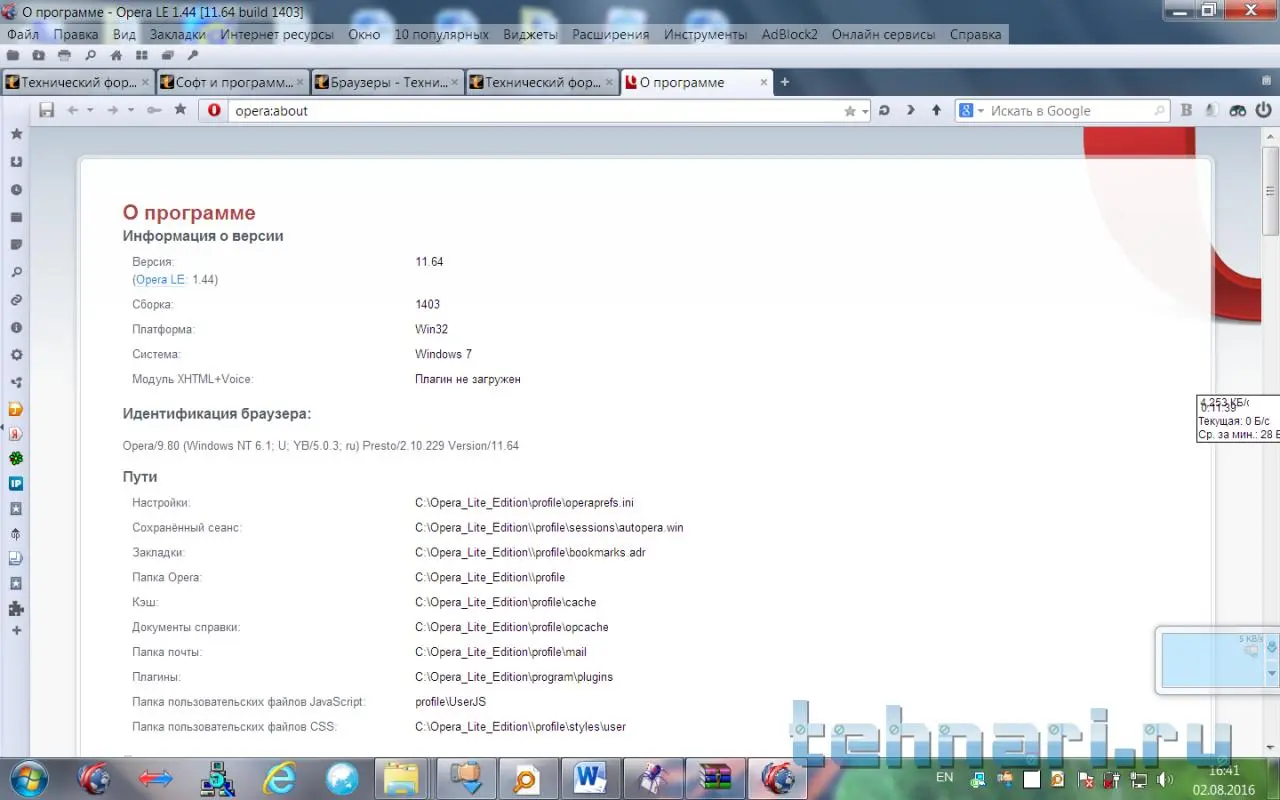Open a new tab with the plus button

click(x=785, y=82)
